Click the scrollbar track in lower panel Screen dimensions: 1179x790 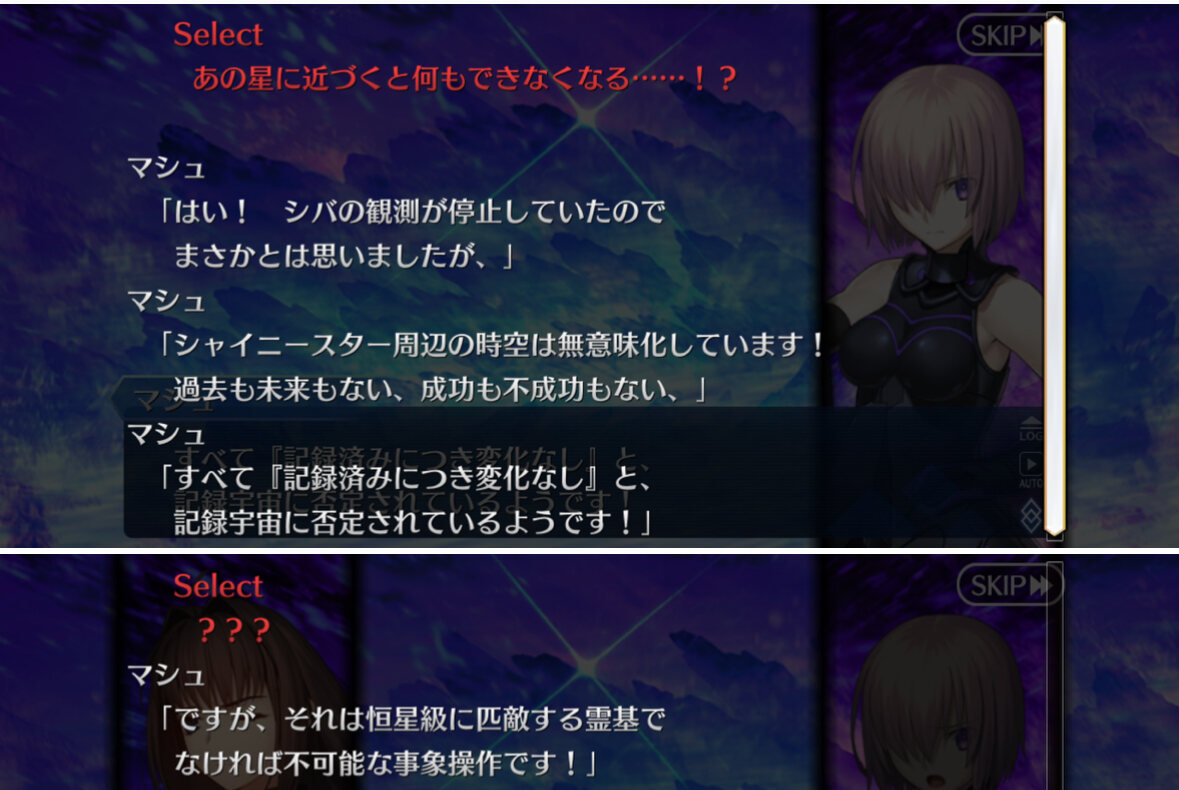point(1054,676)
